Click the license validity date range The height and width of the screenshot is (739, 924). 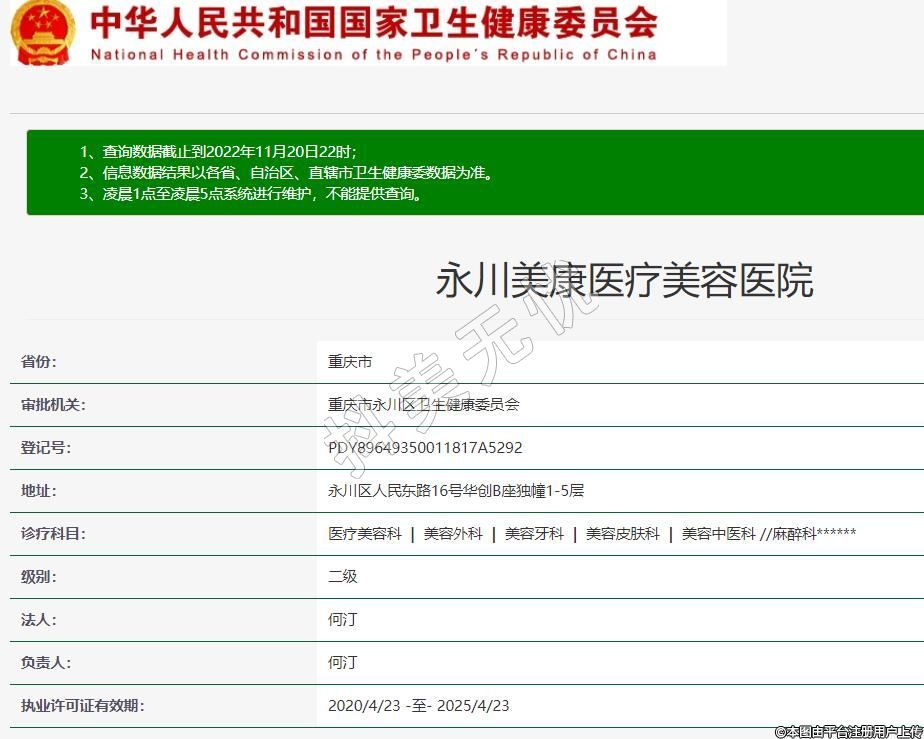click(418, 706)
